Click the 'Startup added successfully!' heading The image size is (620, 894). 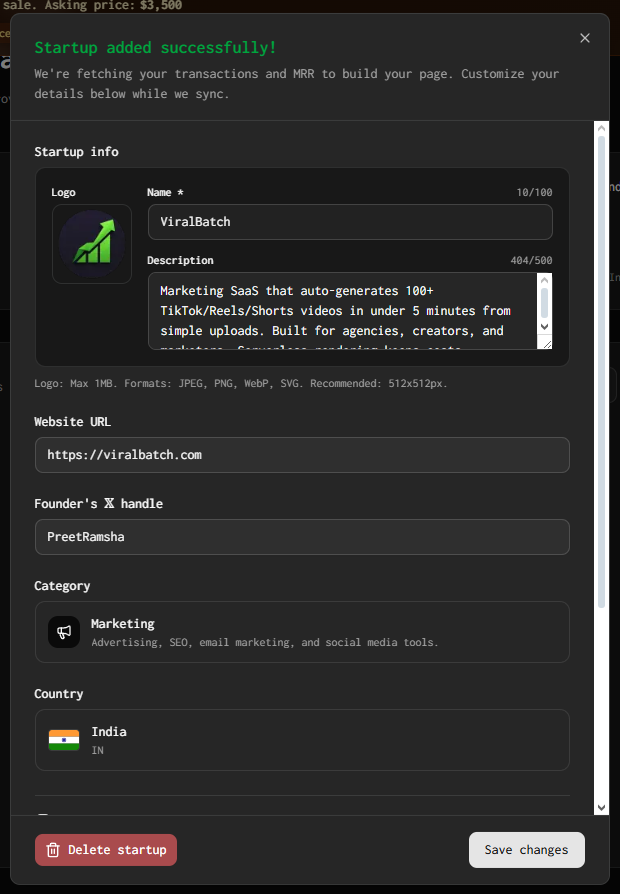[x=155, y=48]
